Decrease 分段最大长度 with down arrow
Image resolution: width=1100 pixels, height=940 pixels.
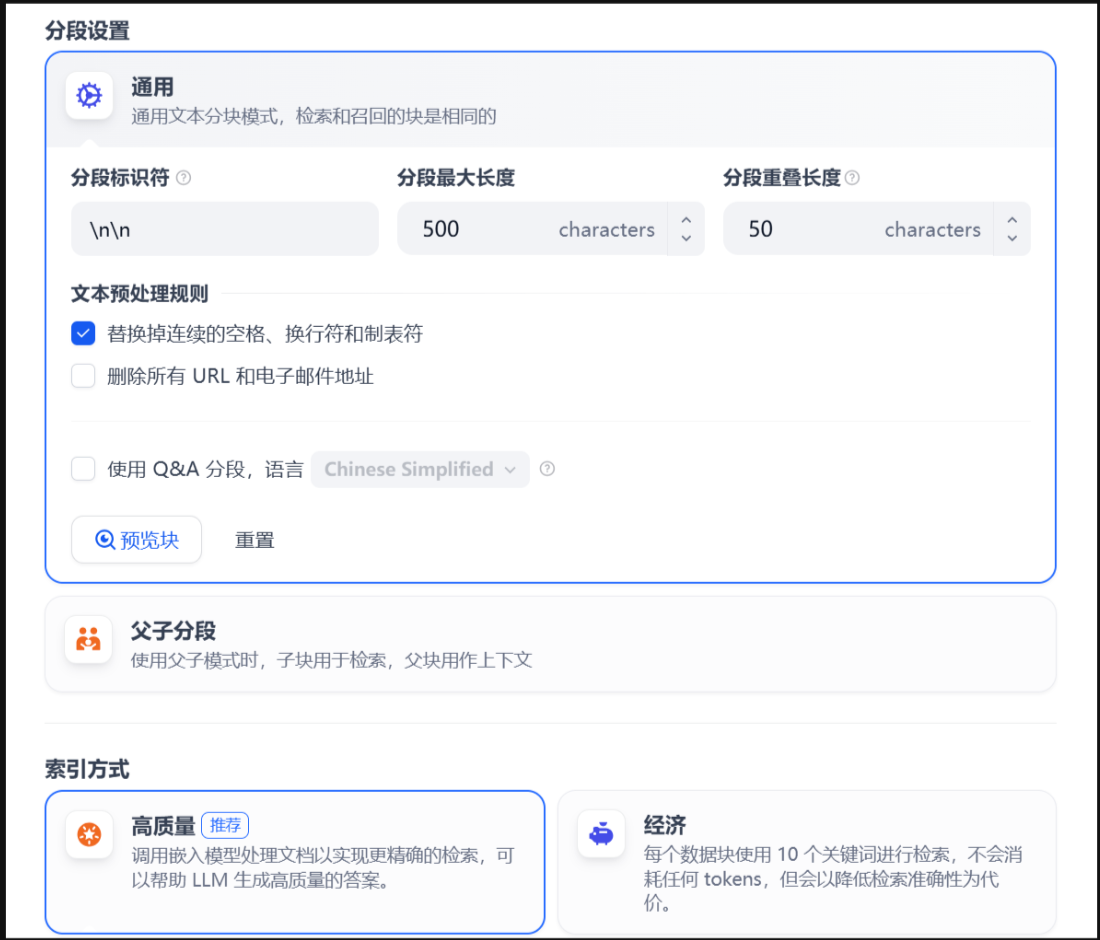pyautogui.click(x=686, y=238)
